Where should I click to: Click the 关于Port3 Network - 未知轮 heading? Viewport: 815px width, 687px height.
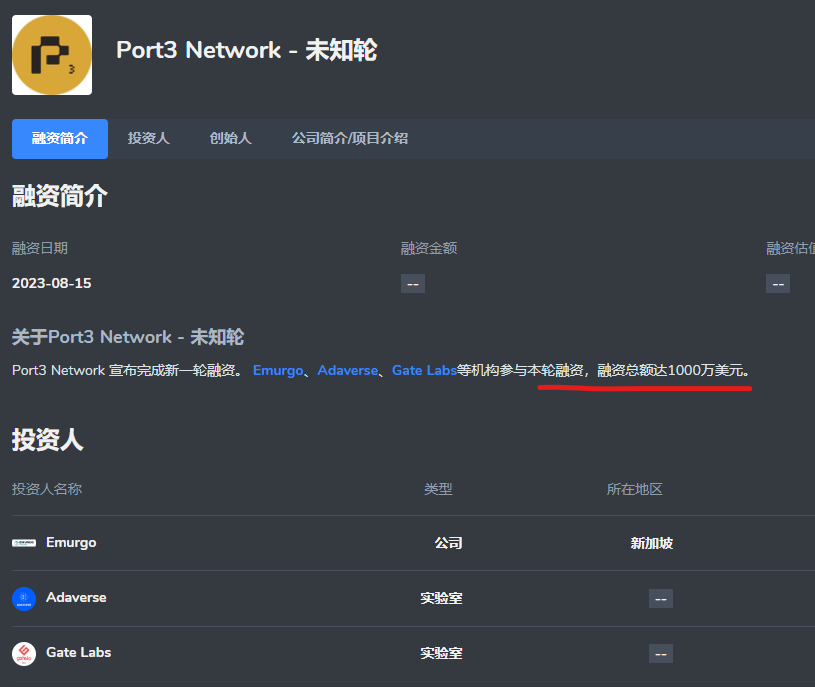click(x=128, y=337)
